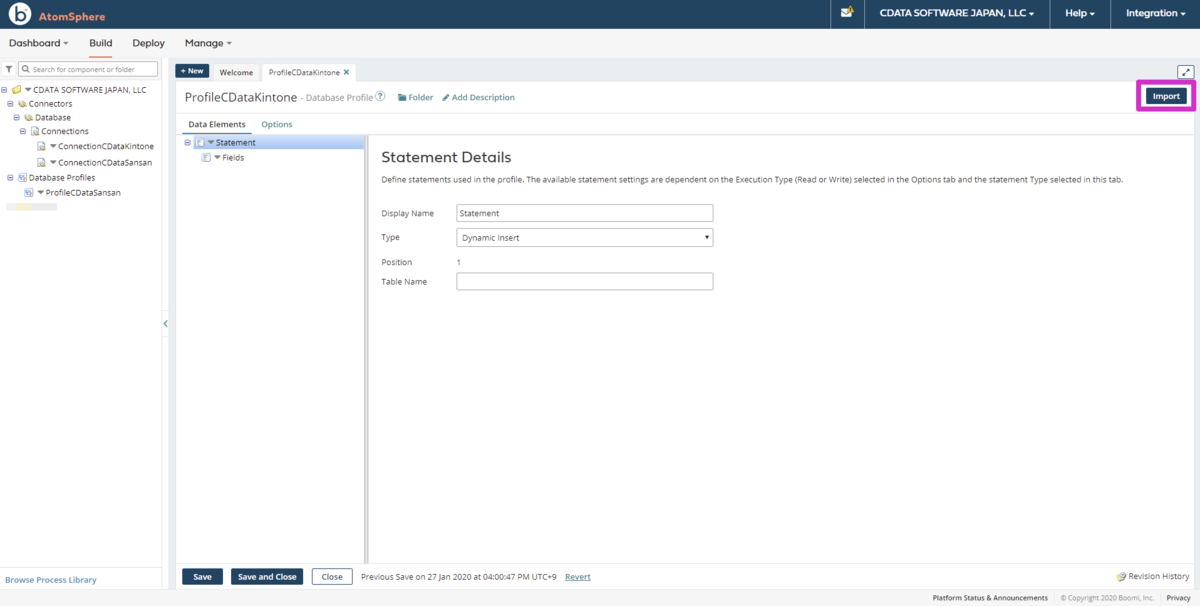
Task: Close the ProfileCDataKintone tab
Action: coord(347,72)
